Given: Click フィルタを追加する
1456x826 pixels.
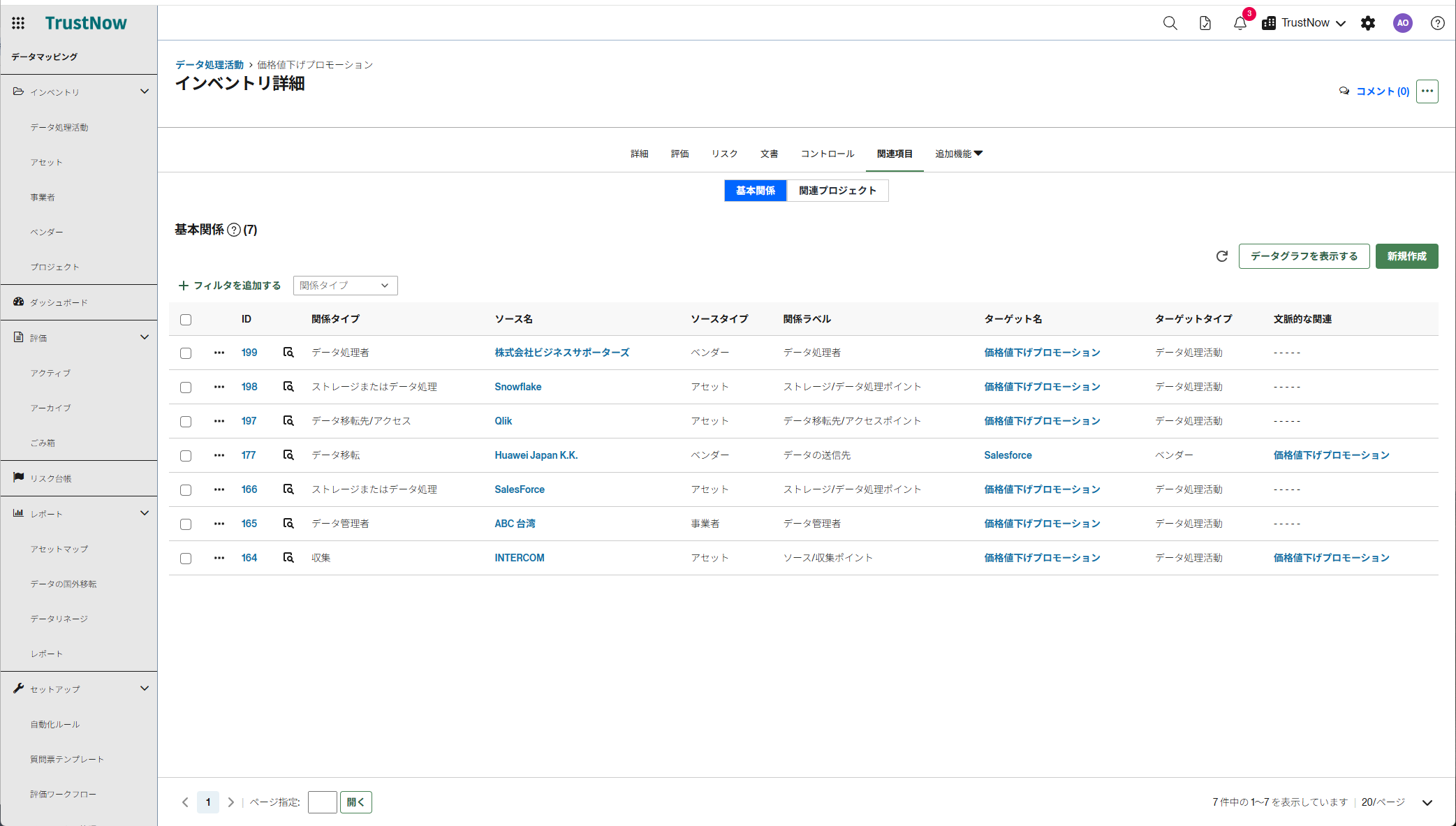Looking at the screenshot, I should (230, 286).
